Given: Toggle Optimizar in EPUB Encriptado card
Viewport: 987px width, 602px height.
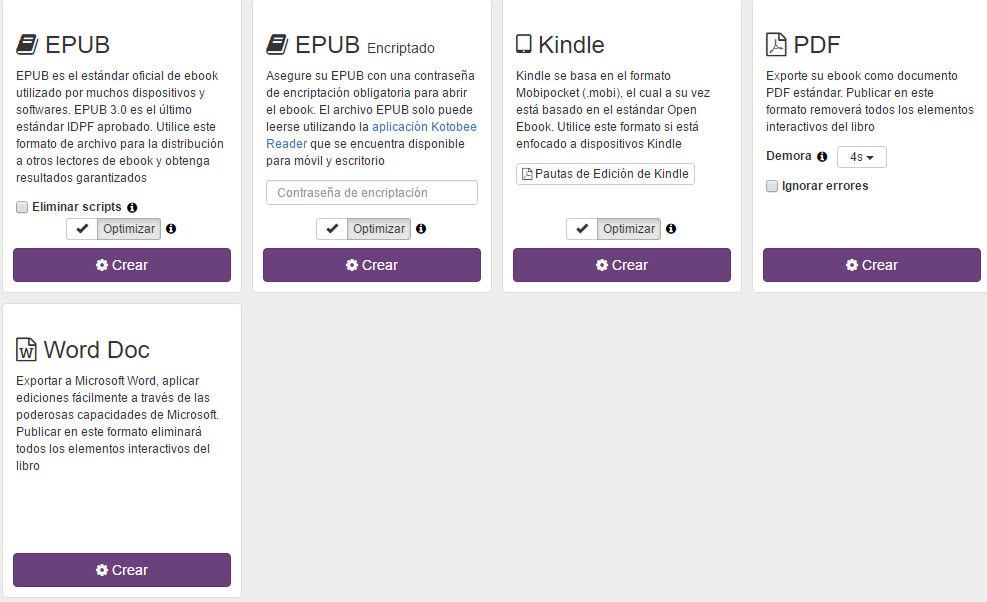Looking at the screenshot, I should click(332, 229).
